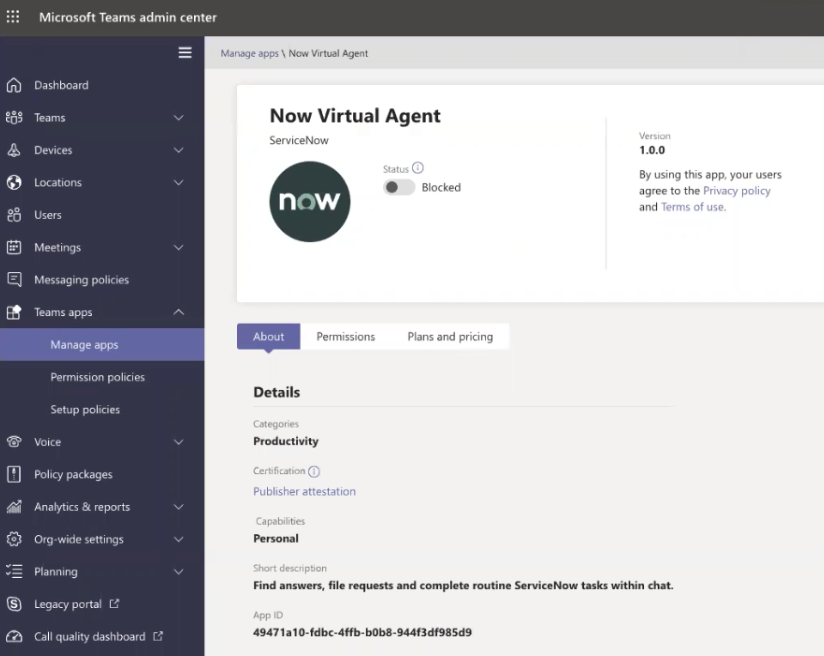Collapse sidebar with hamburger menu icon

[x=185, y=53]
